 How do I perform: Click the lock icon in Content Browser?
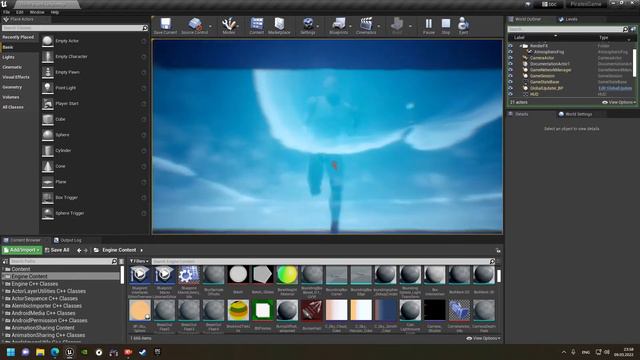pos(498,250)
